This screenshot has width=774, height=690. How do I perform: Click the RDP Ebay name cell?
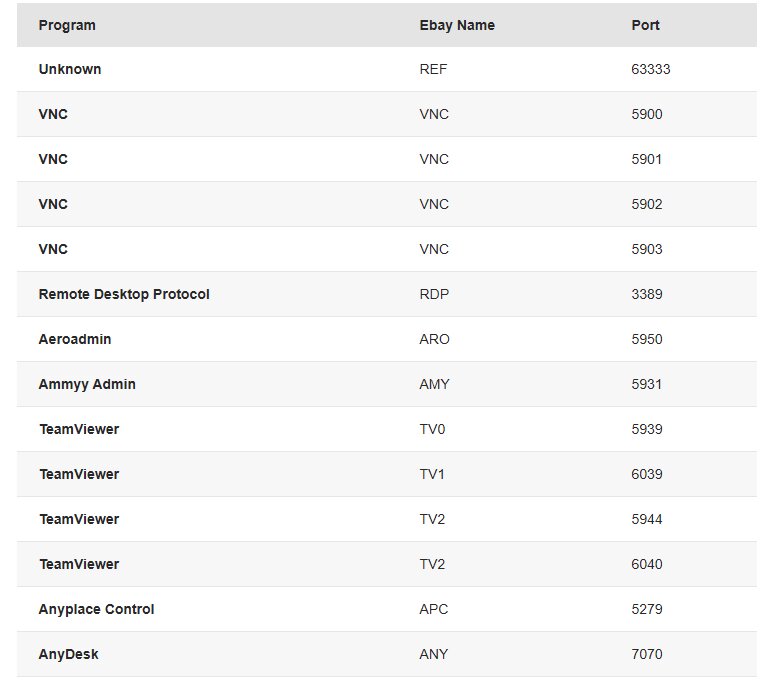pos(434,294)
